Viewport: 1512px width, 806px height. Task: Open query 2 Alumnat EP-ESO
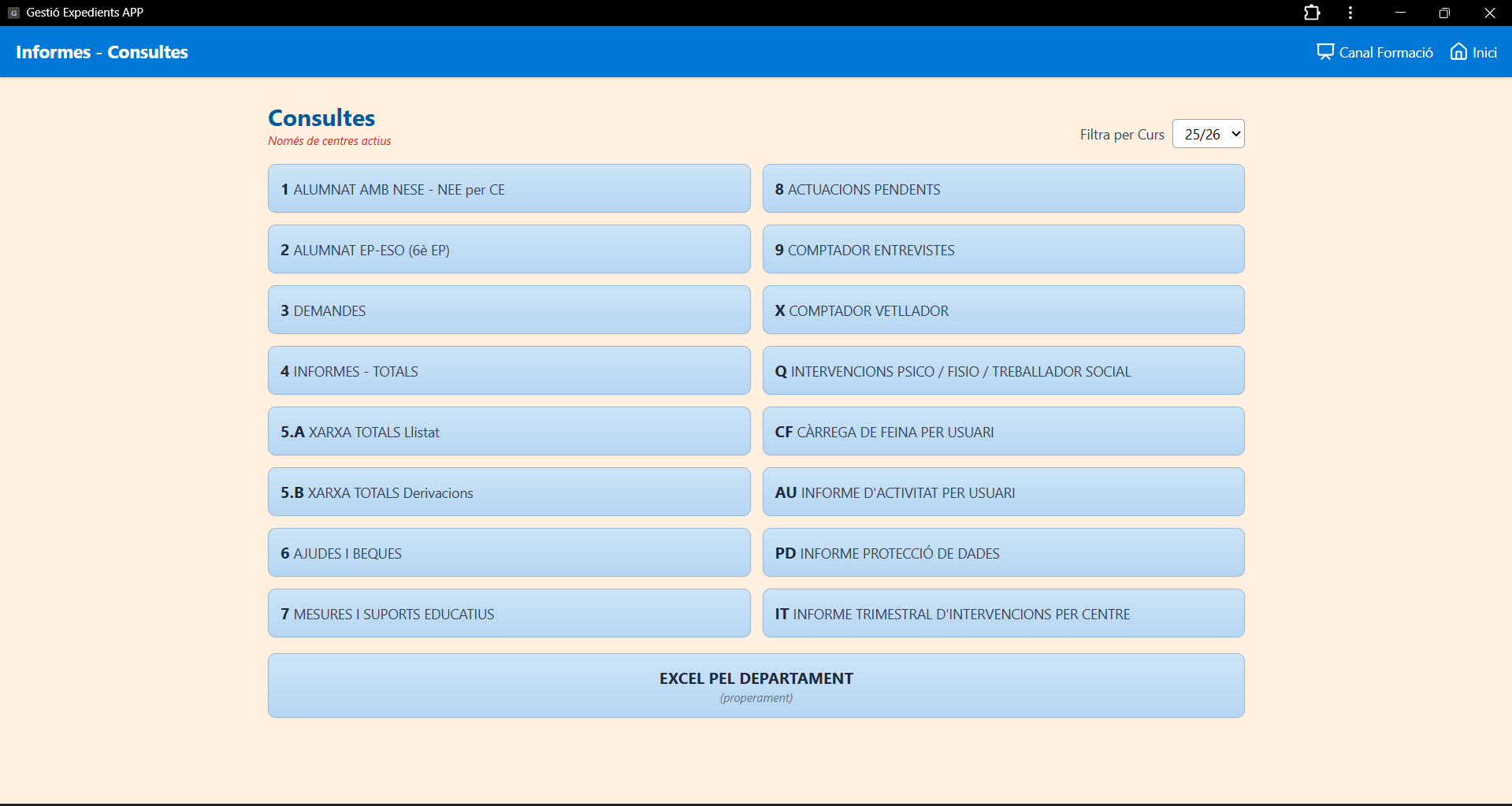pos(509,249)
